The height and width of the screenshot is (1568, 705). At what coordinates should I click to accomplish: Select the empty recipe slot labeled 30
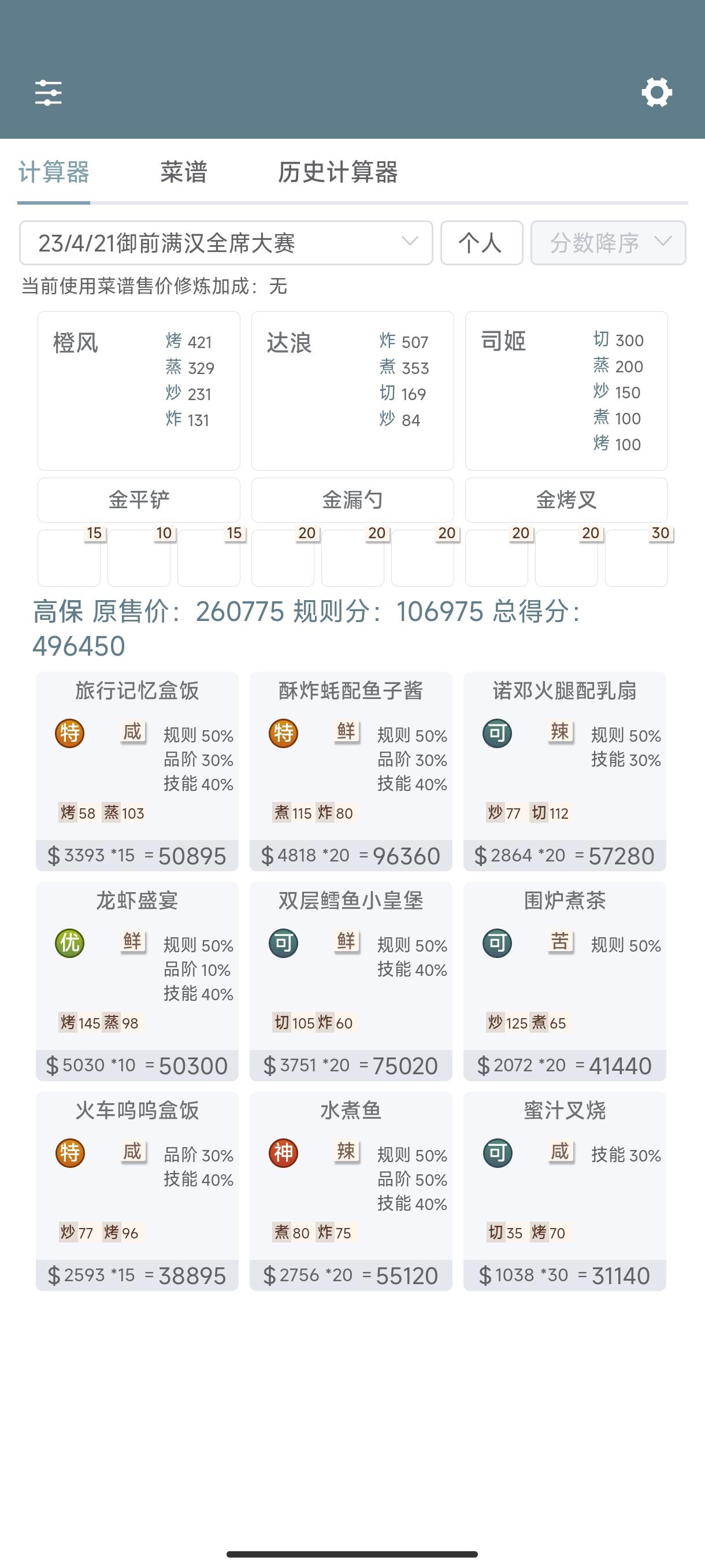click(x=636, y=557)
